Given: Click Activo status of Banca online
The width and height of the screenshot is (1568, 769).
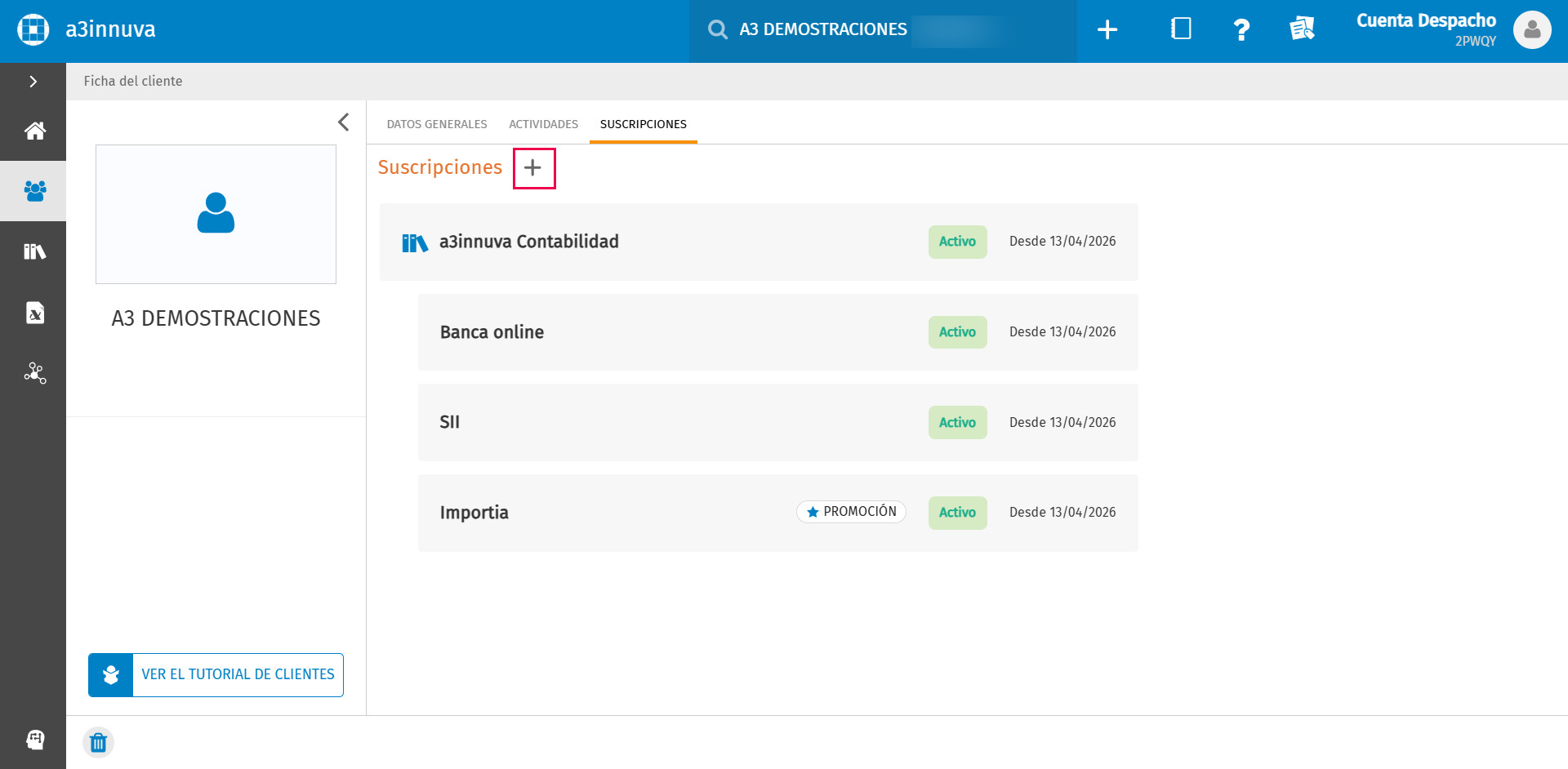Looking at the screenshot, I should pos(957,332).
